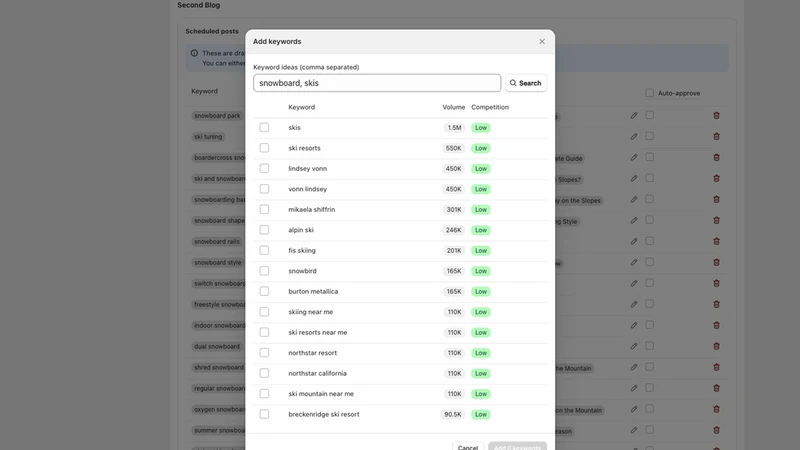Close the Add keywords dialog

click(542, 41)
